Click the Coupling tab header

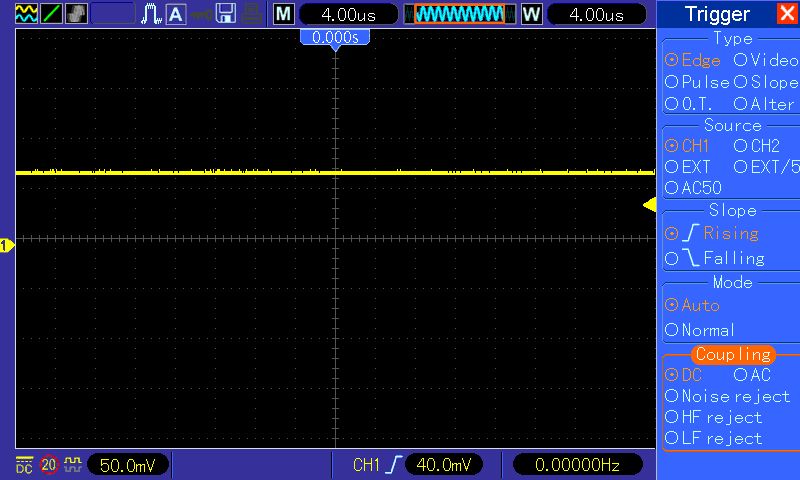coord(733,354)
